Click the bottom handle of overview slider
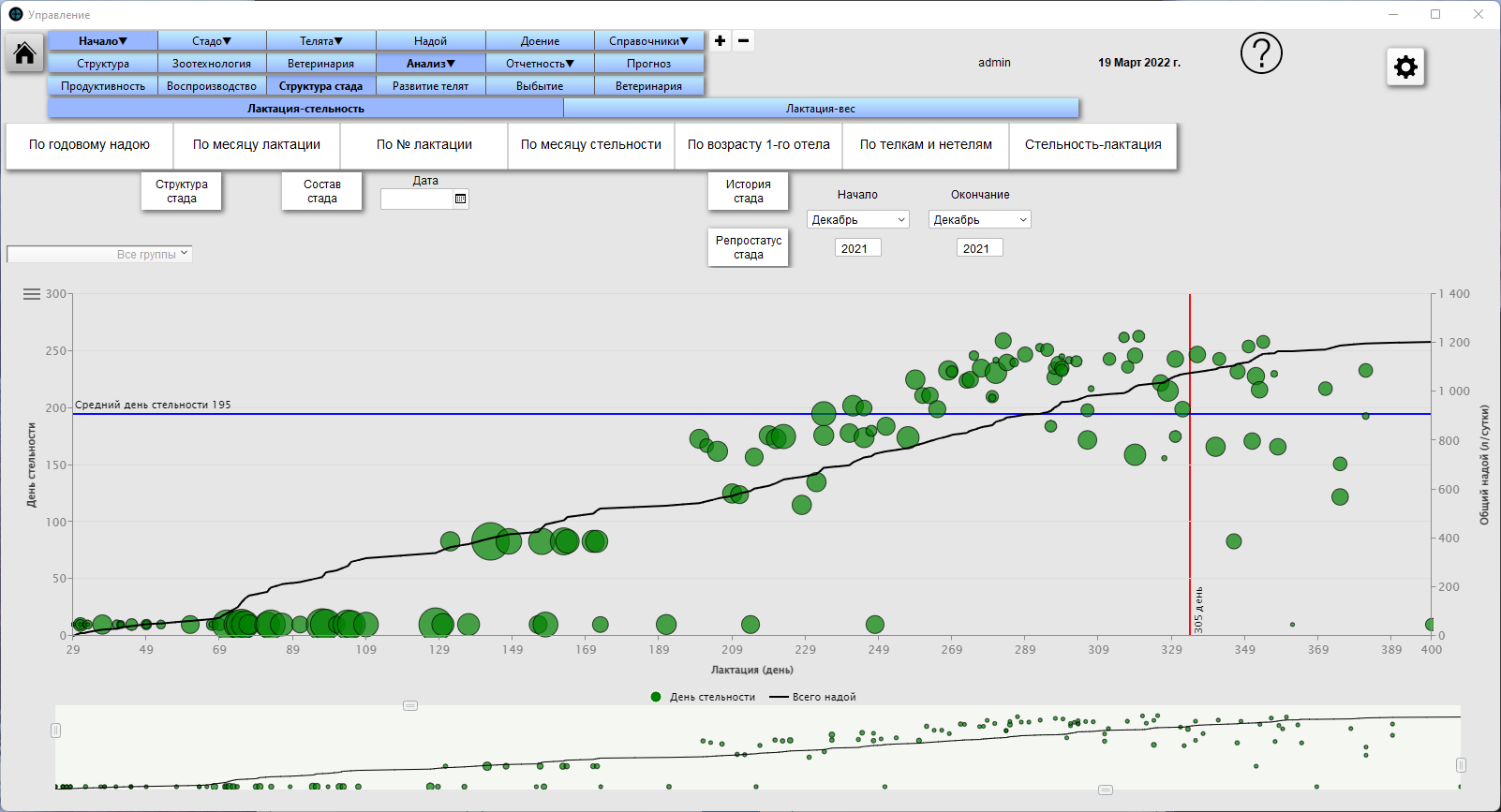 coord(1106,790)
